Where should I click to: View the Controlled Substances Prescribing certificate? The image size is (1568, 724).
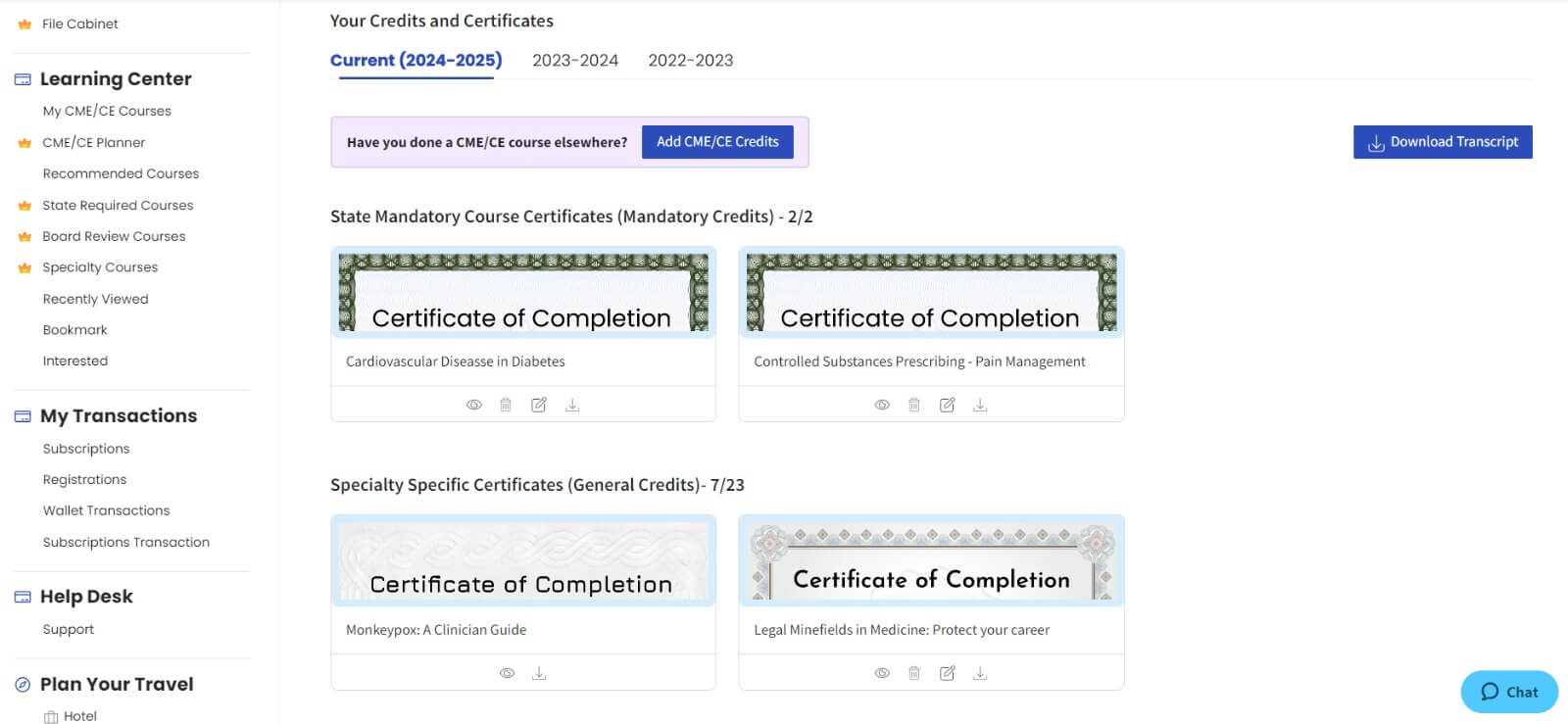click(x=882, y=405)
